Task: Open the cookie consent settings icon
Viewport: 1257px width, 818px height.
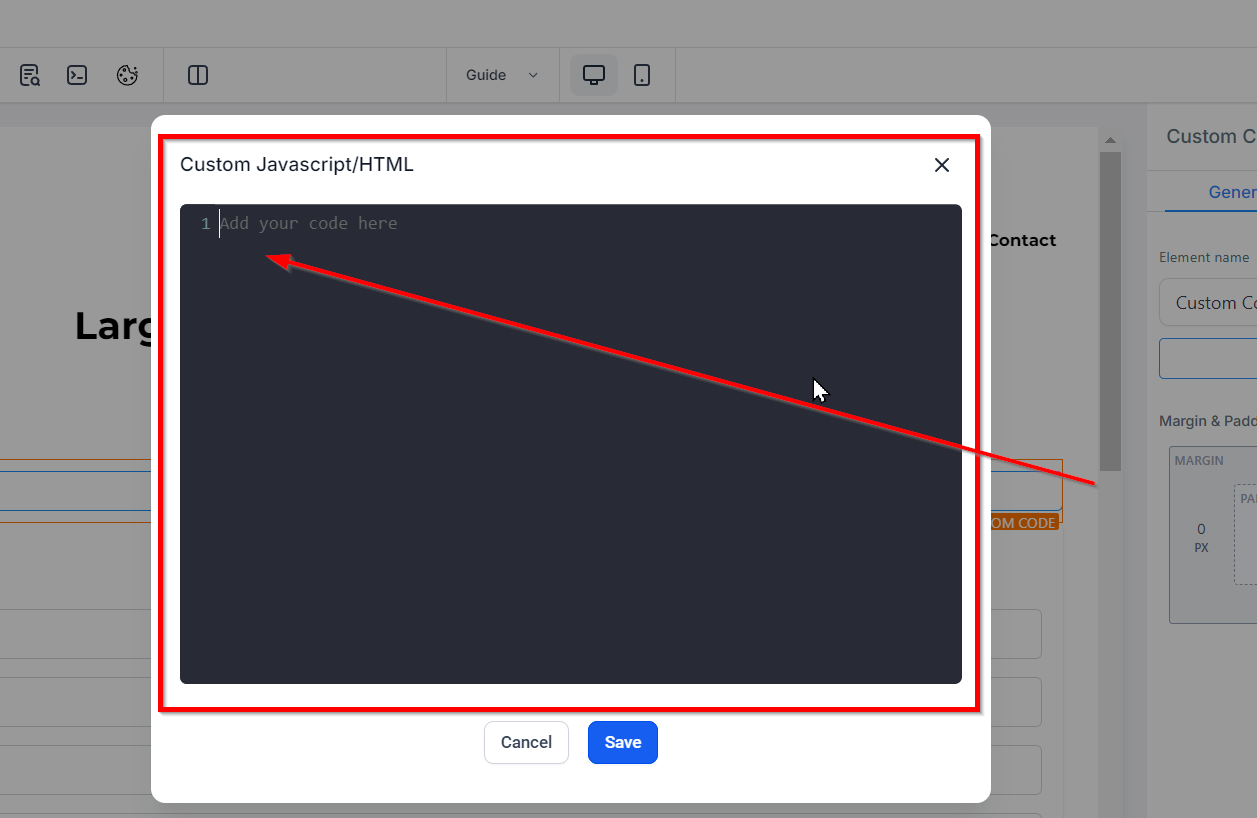Action: 127,75
